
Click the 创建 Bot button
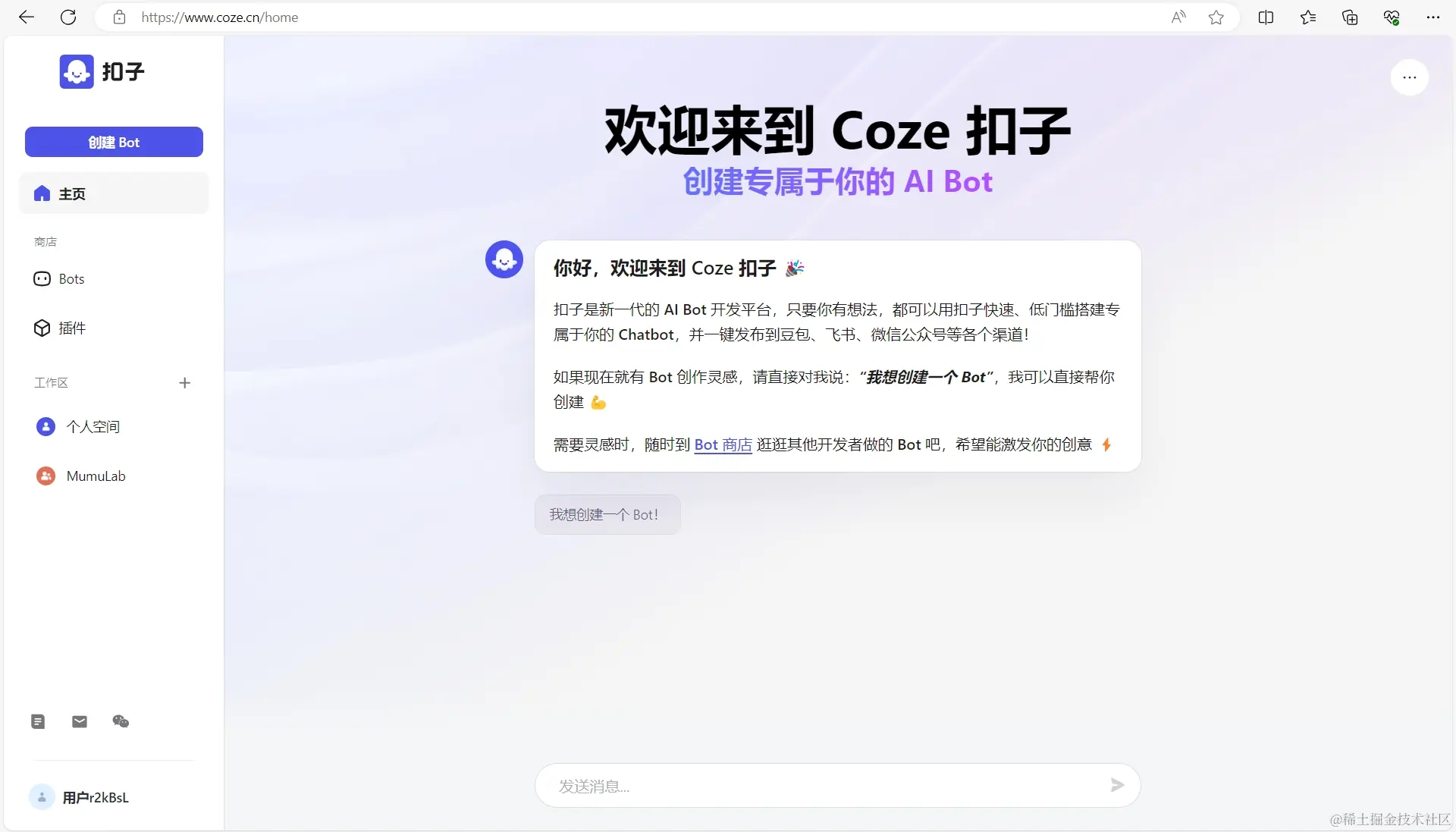[x=114, y=142]
